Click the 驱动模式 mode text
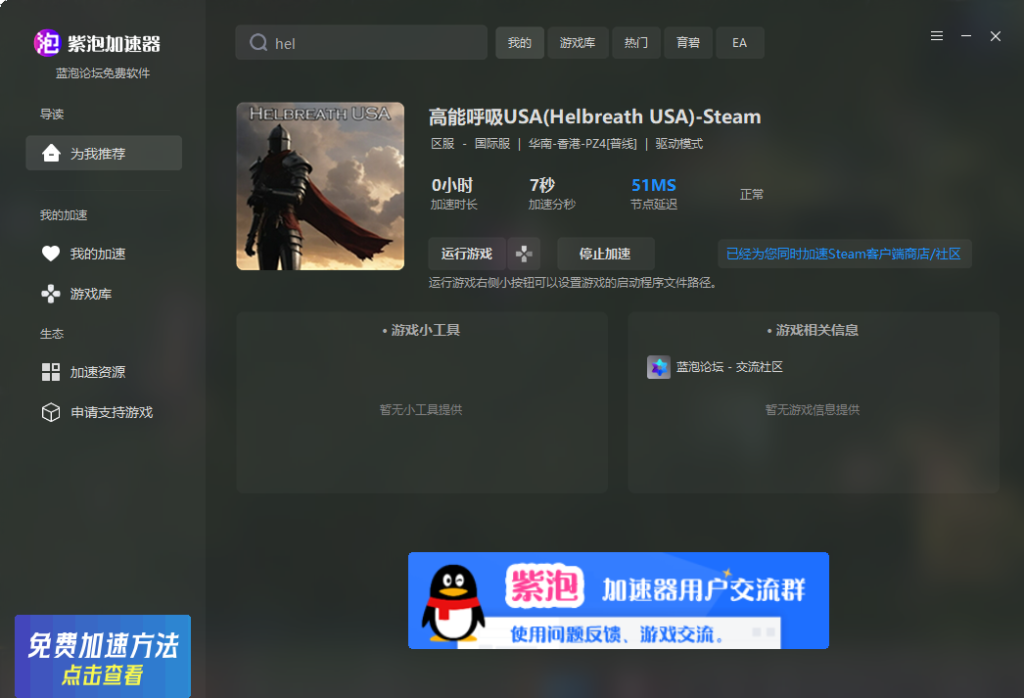Image resolution: width=1024 pixels, height=698 pixels. click(679, 144)
